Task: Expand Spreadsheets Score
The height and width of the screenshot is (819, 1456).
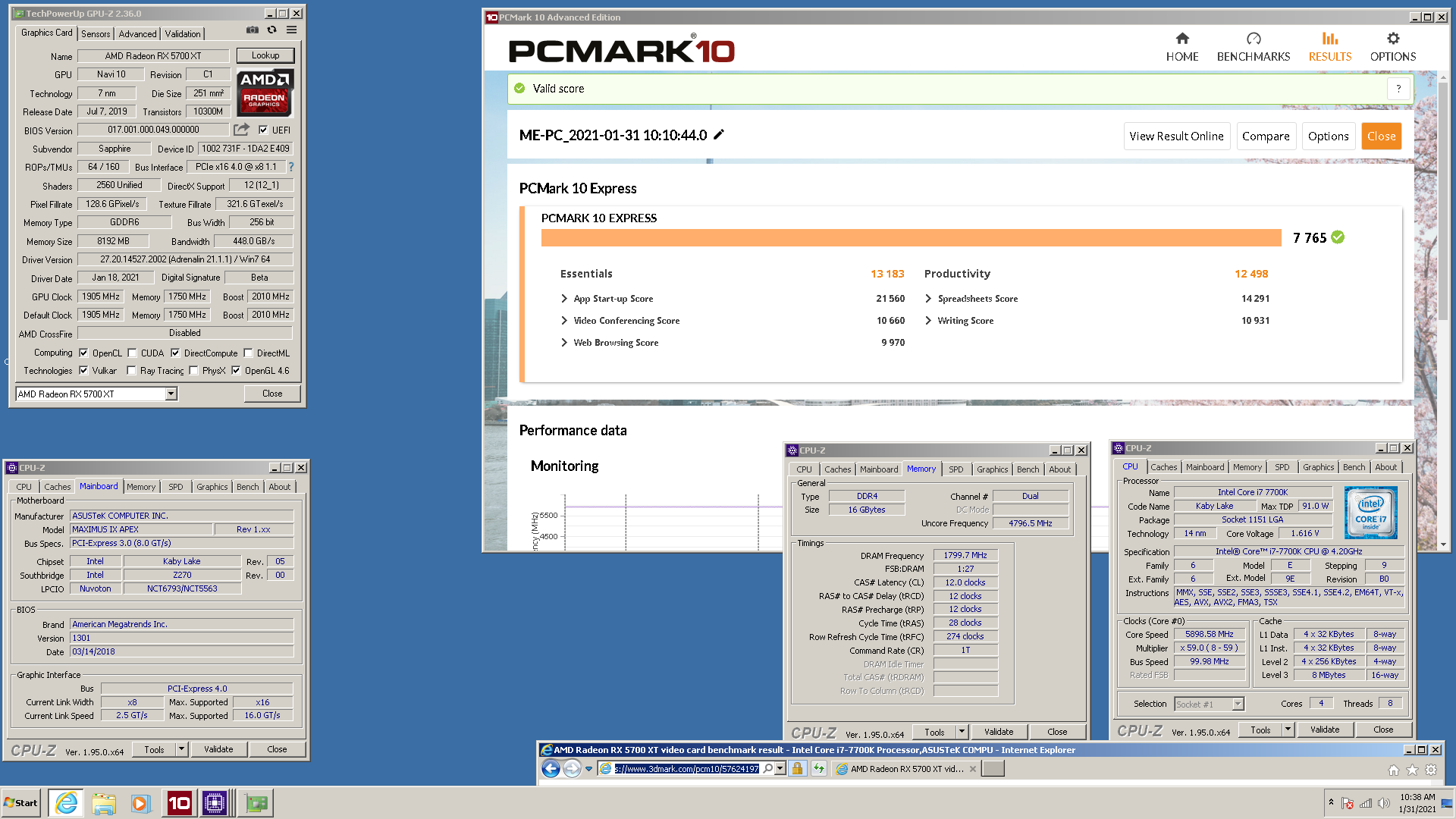Action: coord(928,299)
